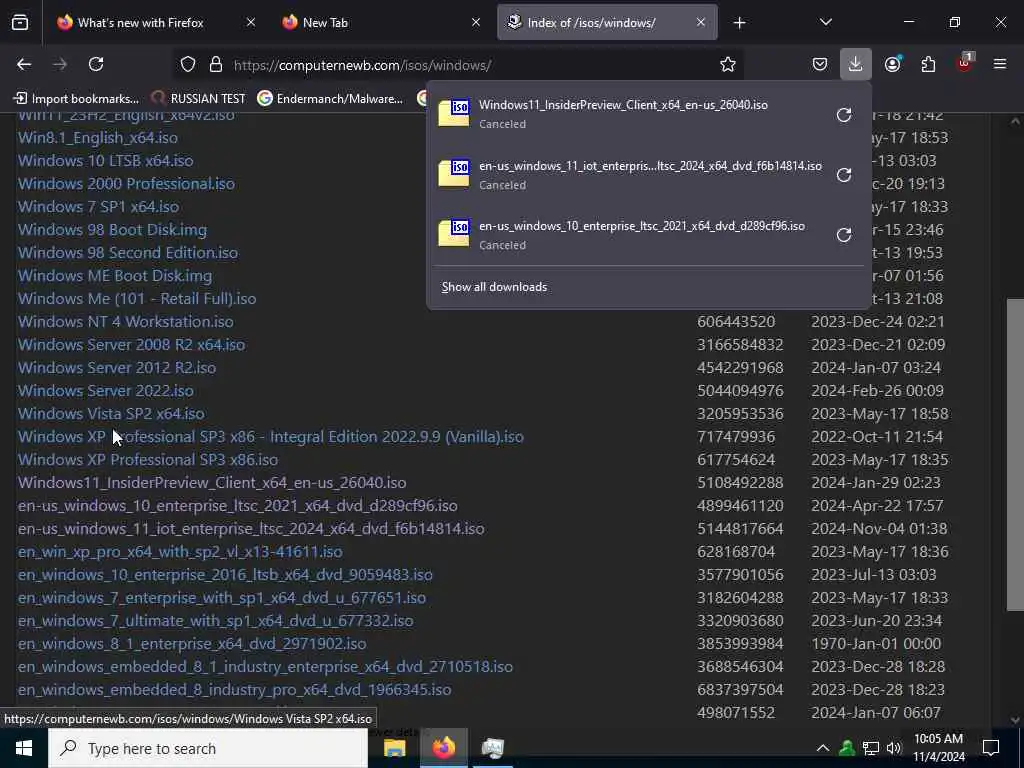Open the Windows Start menu
1024x768 pixels.
24,748
